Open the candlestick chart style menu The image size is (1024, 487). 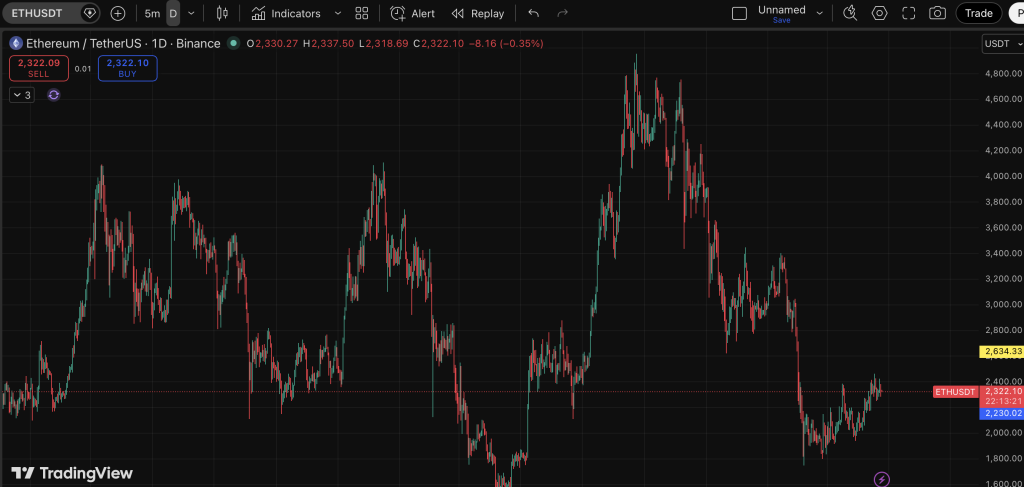pos(222,14)
